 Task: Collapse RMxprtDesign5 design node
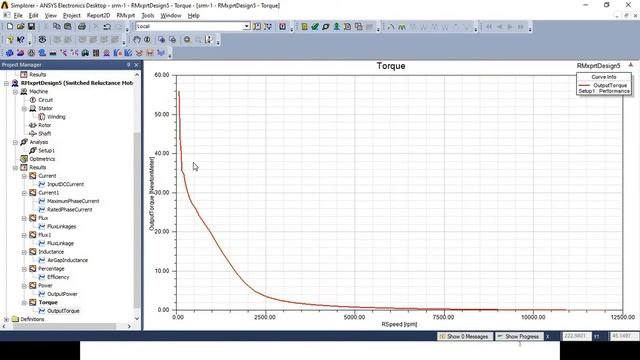(6, 83)
